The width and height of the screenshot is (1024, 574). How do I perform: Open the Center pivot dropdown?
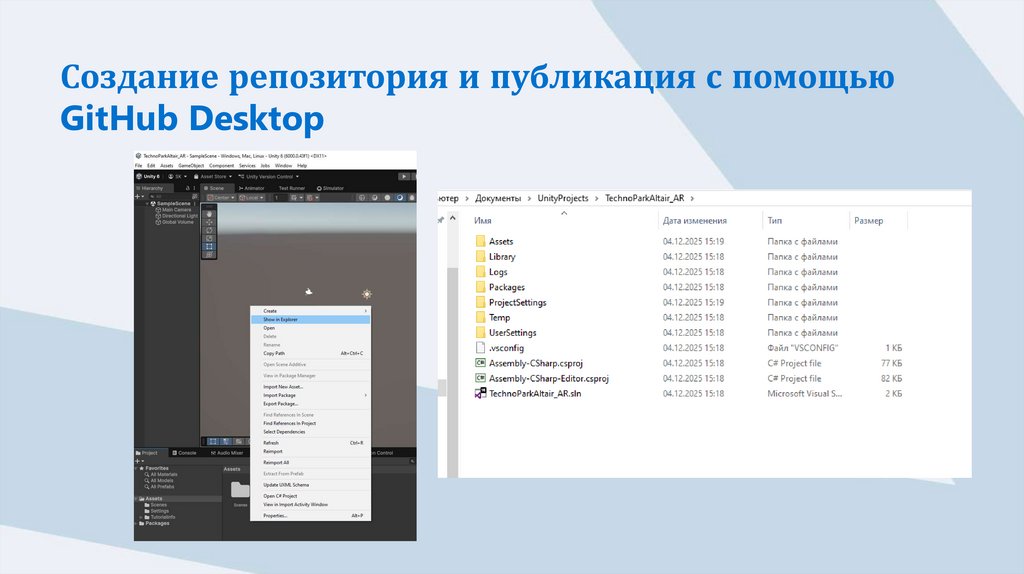tap(221, 198)
